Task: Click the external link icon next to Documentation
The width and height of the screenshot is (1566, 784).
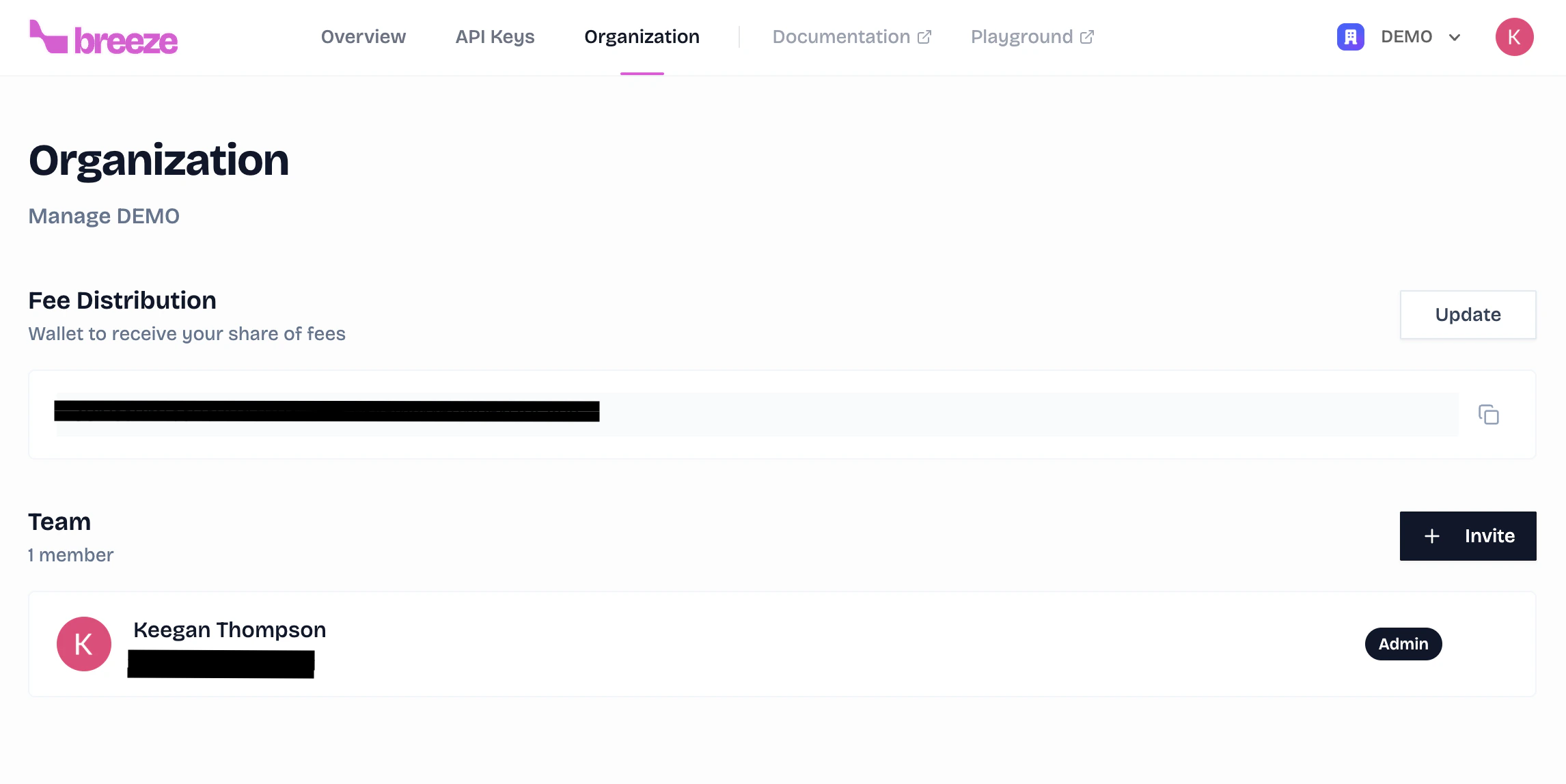Action: [x=925, y=36]
